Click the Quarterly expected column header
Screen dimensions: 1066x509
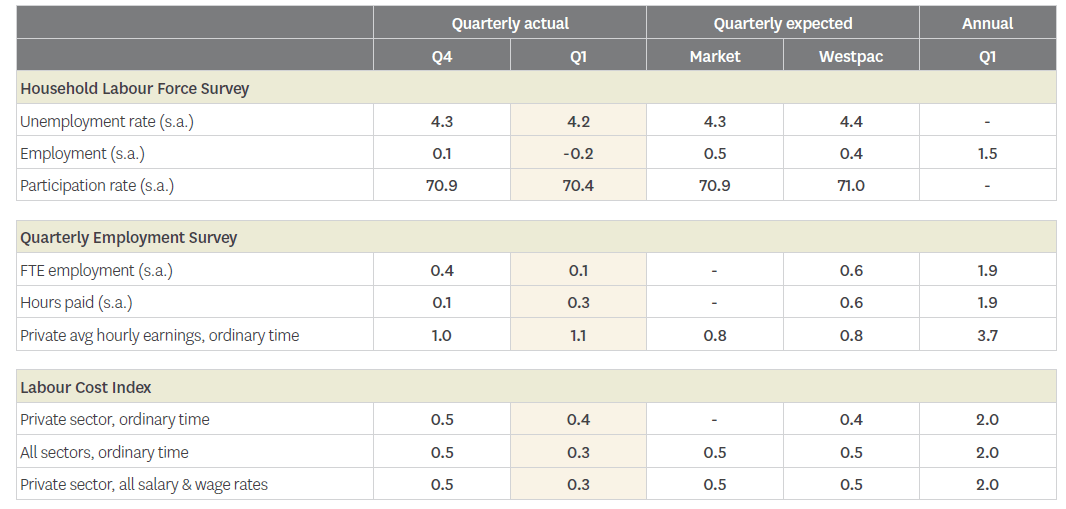click(x=782, y=23)
